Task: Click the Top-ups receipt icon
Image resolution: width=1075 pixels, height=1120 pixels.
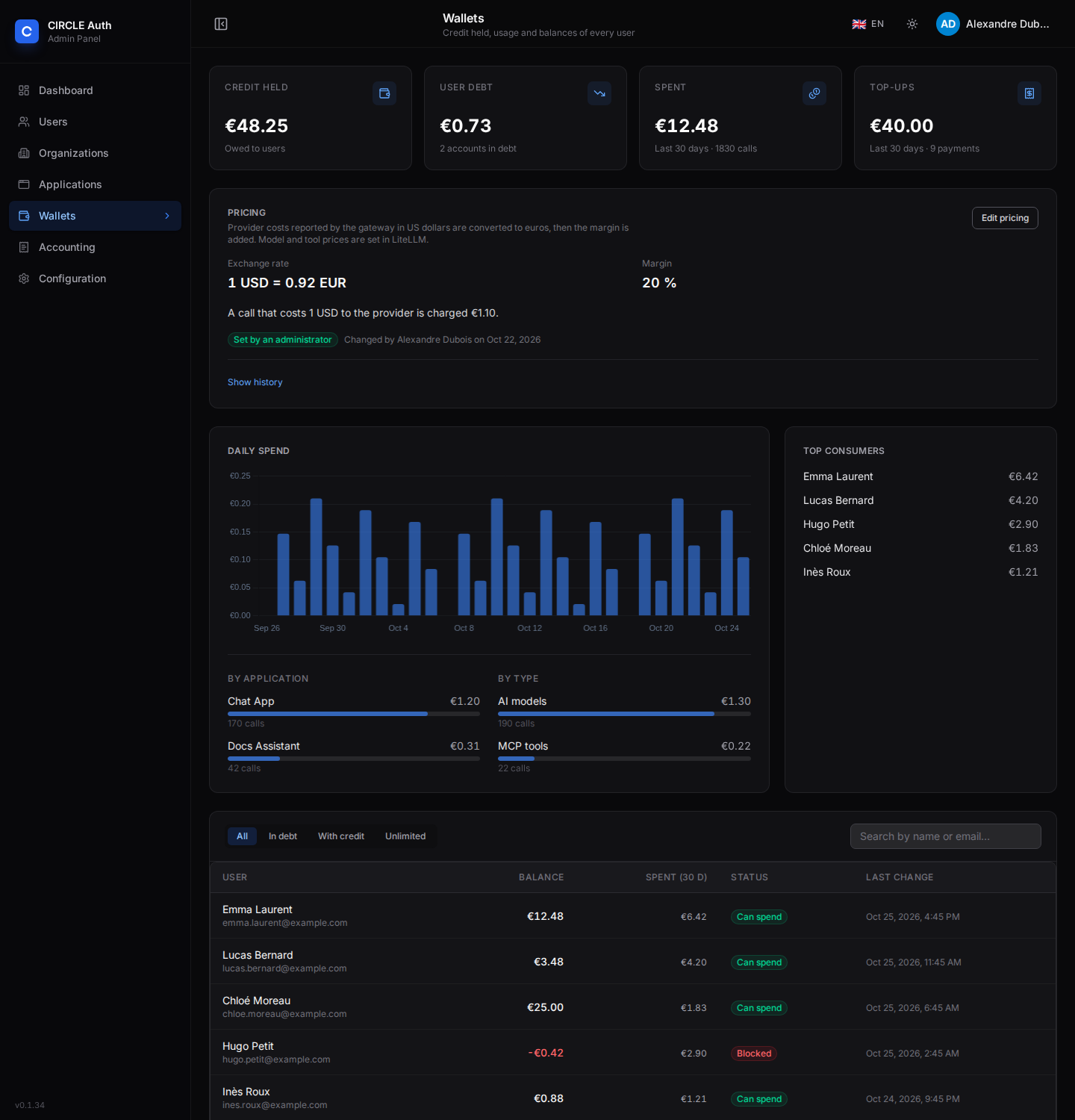Action: [x=1029, y=93]
